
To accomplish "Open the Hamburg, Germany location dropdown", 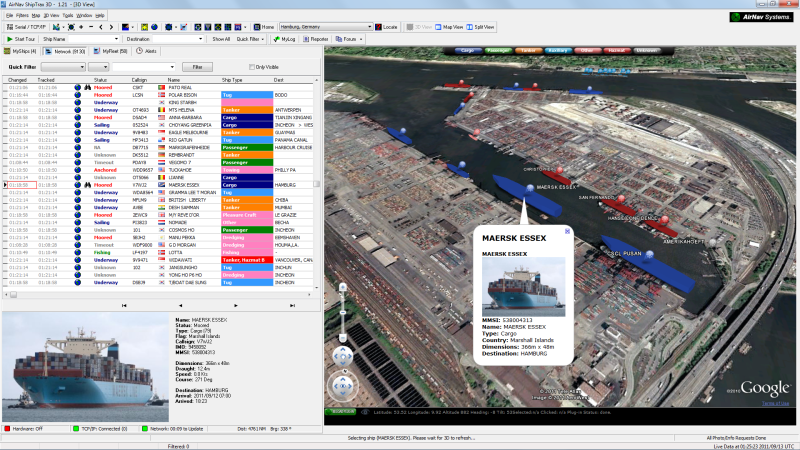I will 370,27.
